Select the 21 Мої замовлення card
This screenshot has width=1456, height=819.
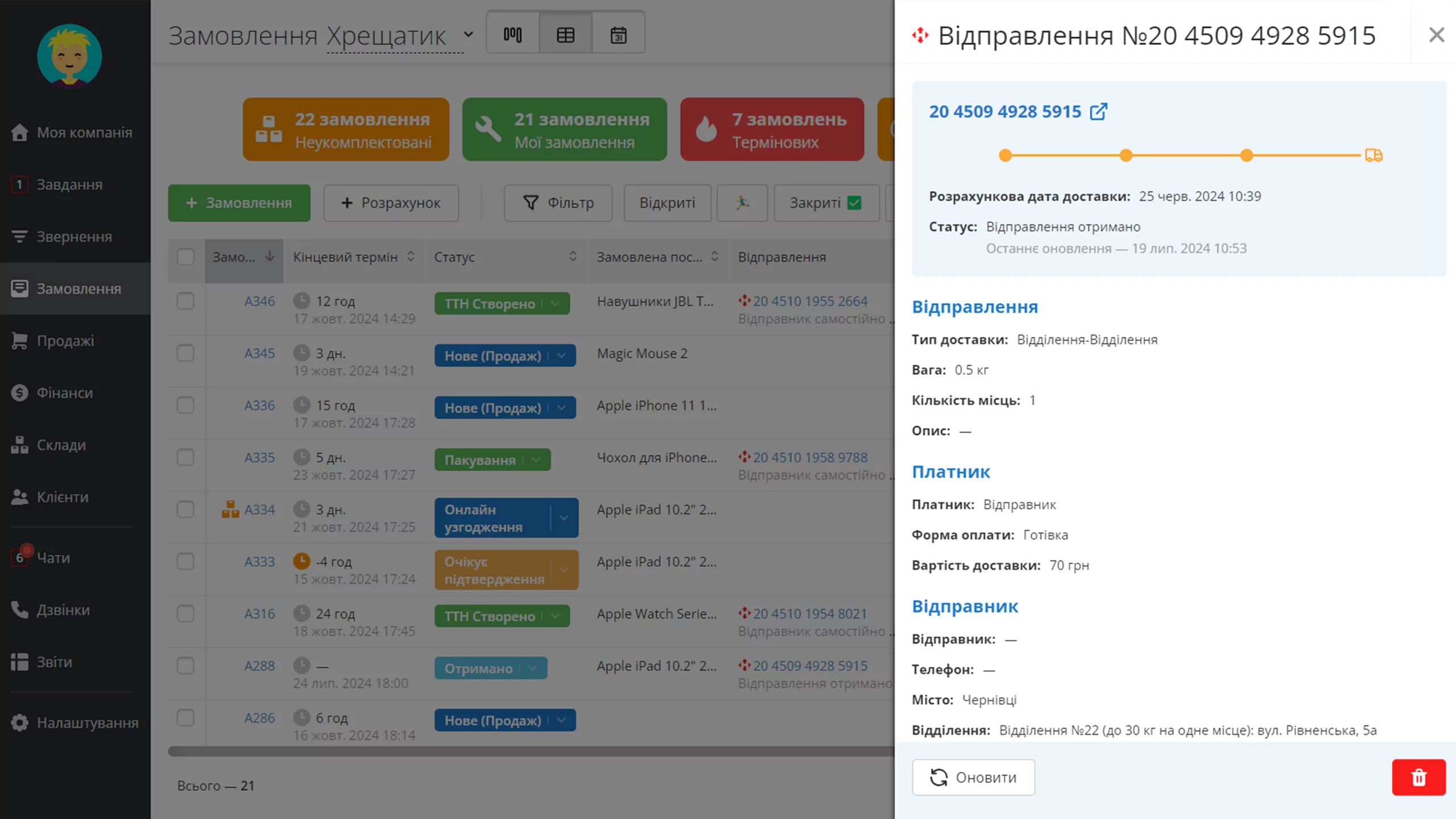click(x=564, y=129)
